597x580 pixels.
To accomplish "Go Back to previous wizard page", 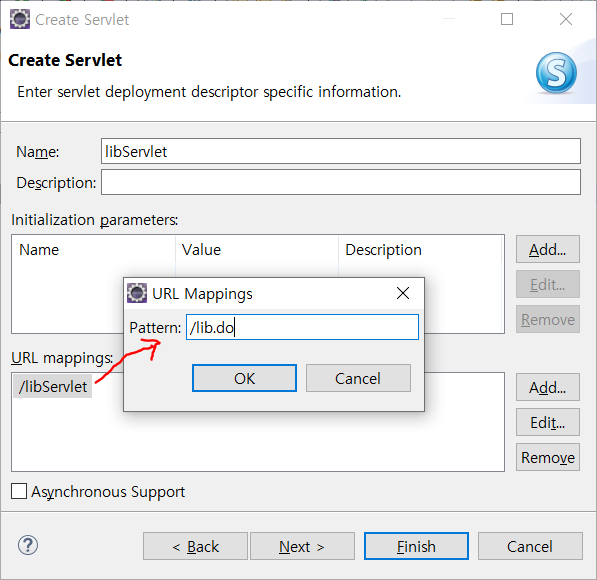I will [195, 546].
